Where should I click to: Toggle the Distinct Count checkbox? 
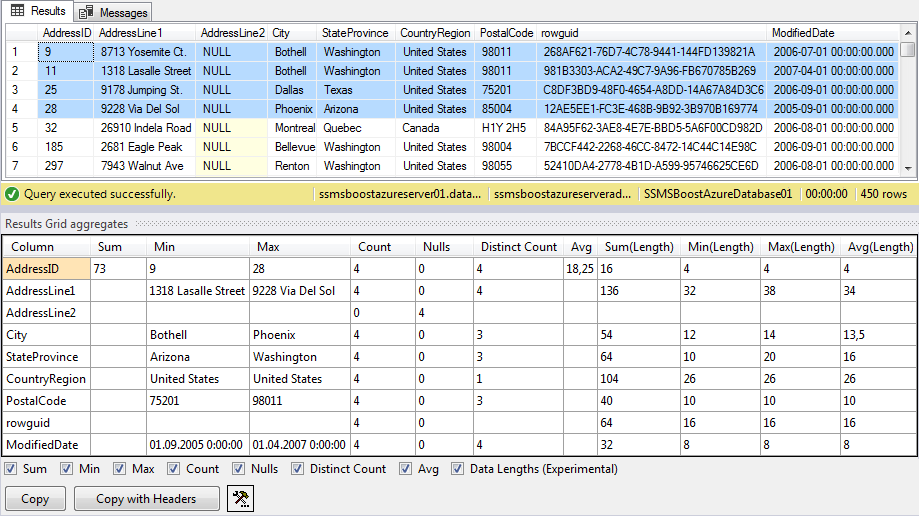pos(298,469)
